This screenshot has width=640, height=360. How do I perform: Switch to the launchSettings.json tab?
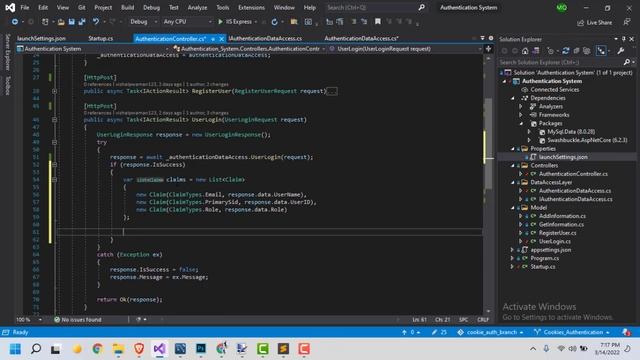point(41,39)
